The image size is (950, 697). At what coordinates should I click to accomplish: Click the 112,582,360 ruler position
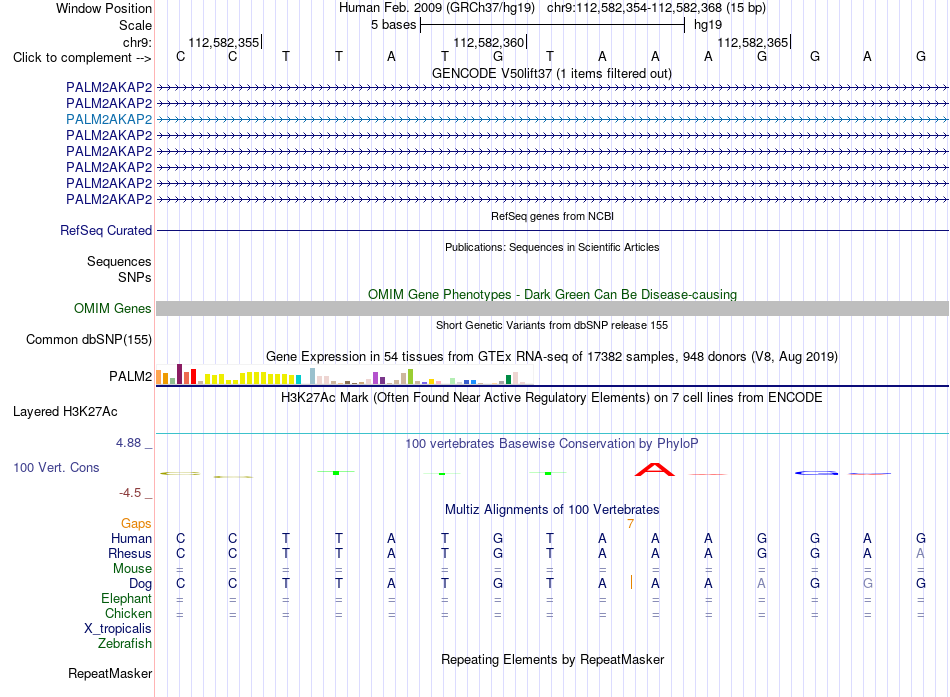[488, 42]
